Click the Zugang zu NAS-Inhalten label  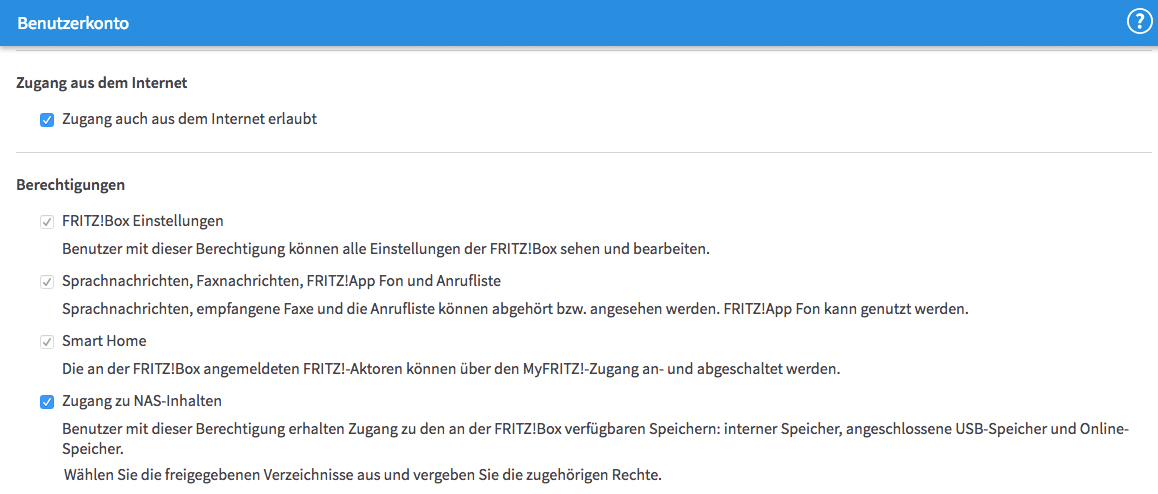pyautogui.click(x=143, y=401)
